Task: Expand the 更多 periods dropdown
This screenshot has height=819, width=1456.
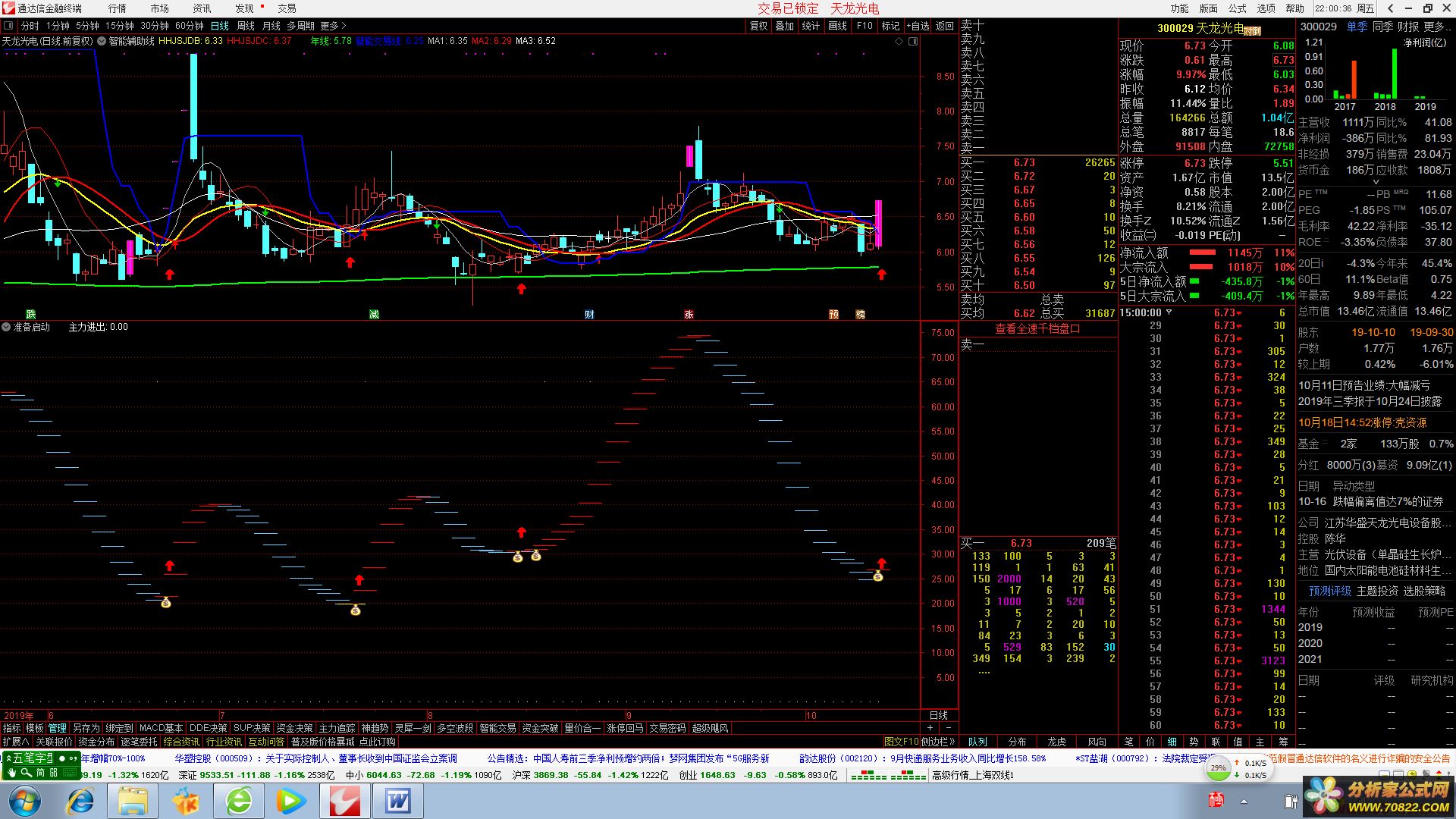Action: coord(333,26)
